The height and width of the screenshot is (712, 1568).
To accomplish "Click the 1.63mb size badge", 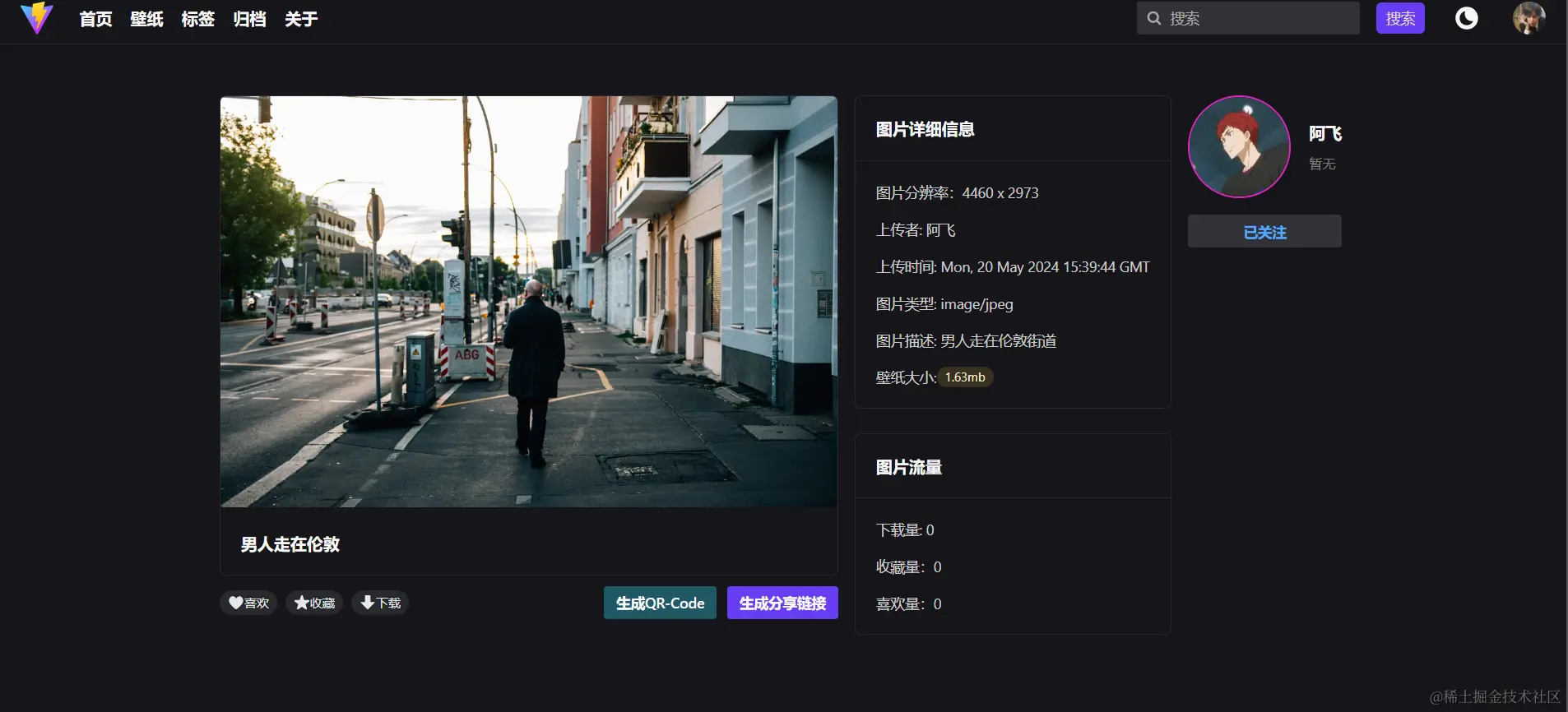I will 965,377.
